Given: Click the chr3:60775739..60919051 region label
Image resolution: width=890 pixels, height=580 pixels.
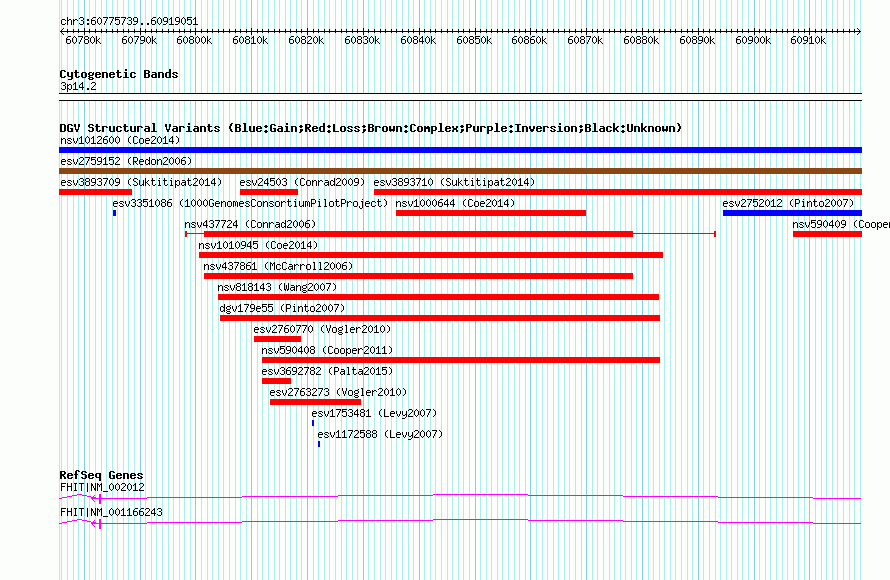Looking at the screenshot, I should coord(129,22).
